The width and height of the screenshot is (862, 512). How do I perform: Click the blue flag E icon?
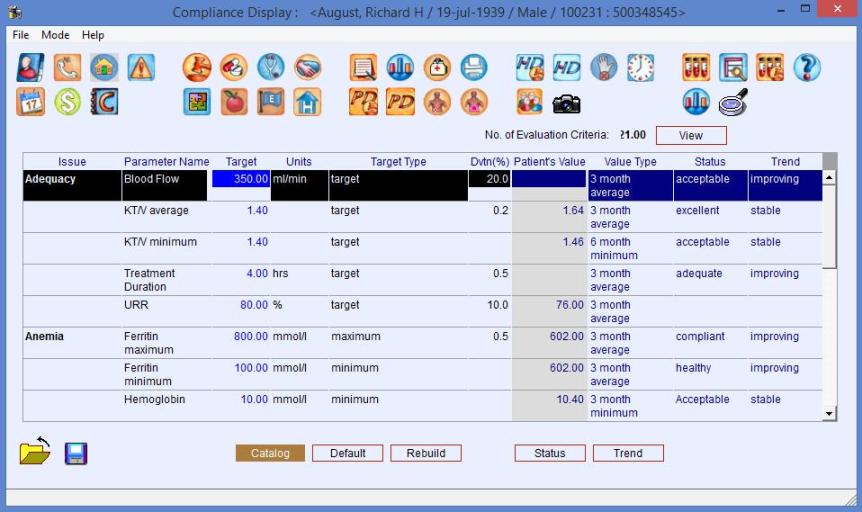(x=270, y=102)
